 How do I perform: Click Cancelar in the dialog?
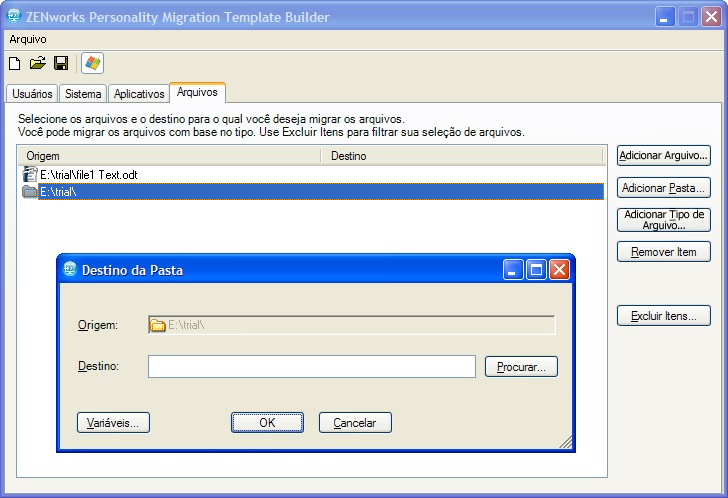click(x=355, y=423)
